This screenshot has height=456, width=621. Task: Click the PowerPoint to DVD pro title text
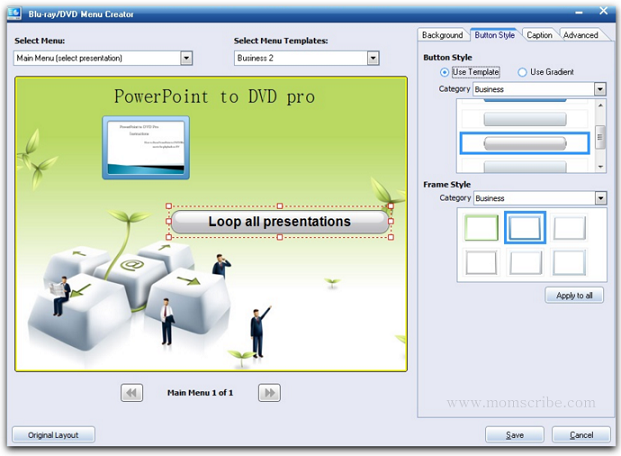pos(214,96)
